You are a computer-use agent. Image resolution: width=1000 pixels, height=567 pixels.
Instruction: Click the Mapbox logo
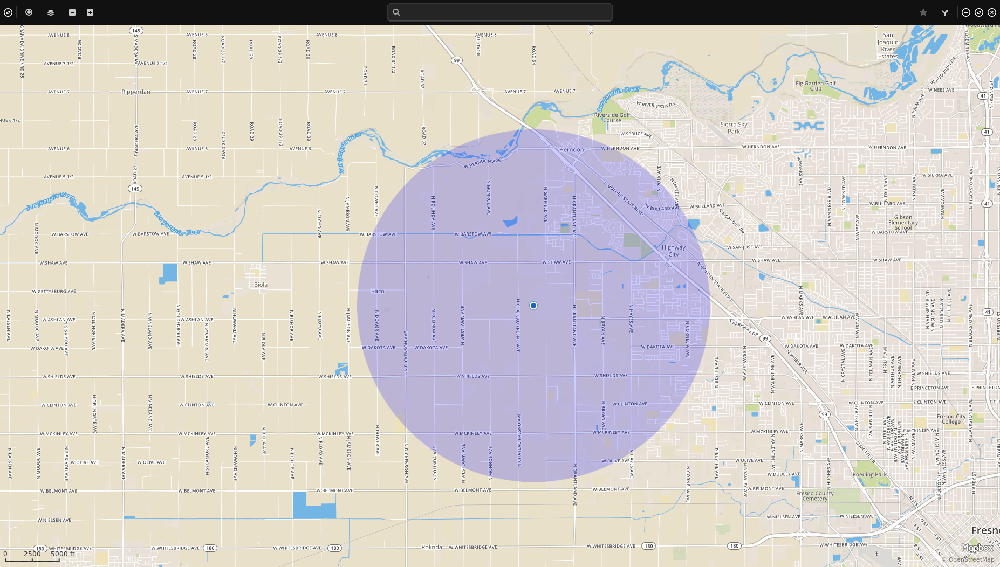977,548
